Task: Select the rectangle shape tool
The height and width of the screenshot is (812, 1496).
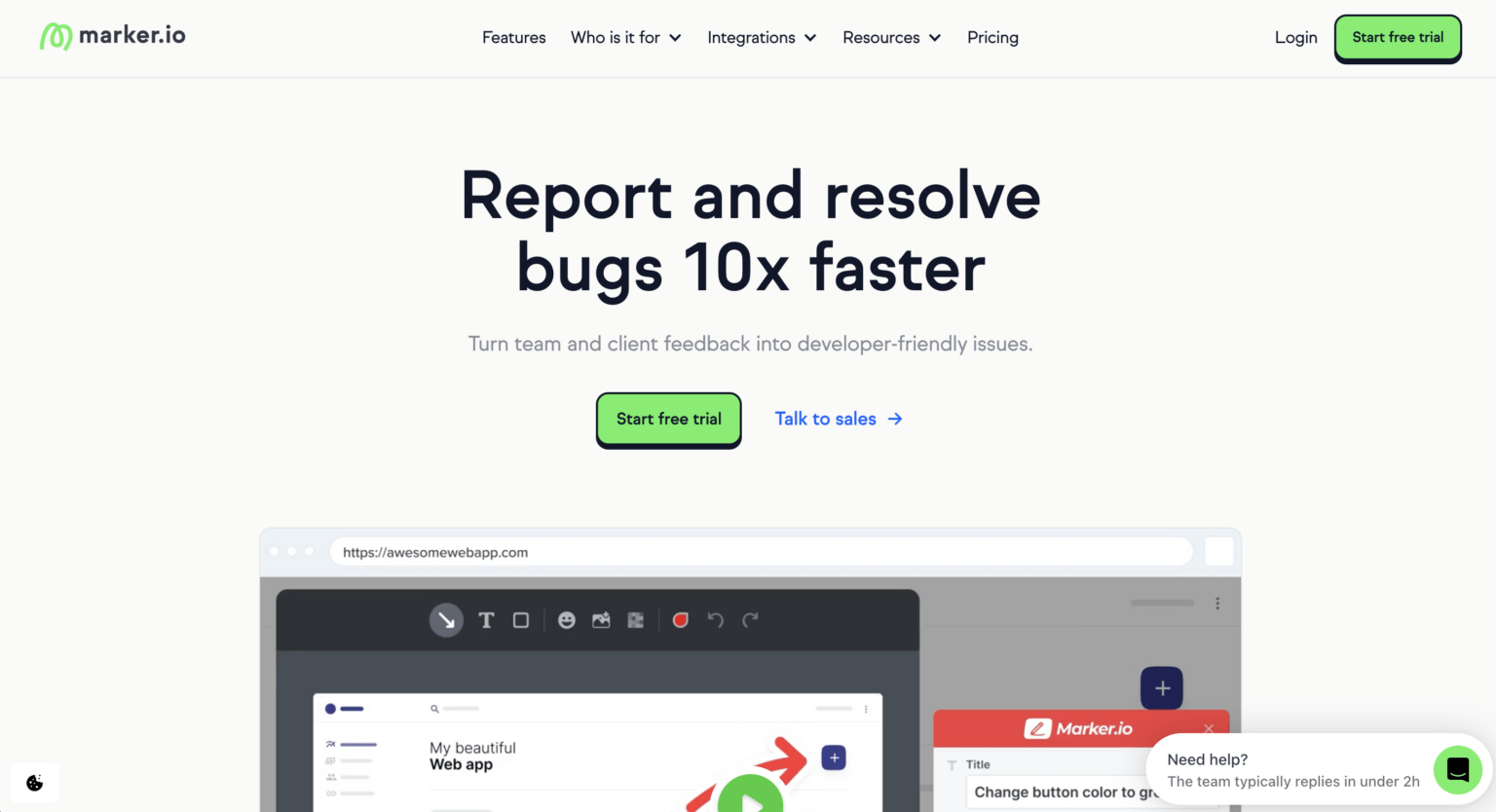Action: [x=521, y=620]
